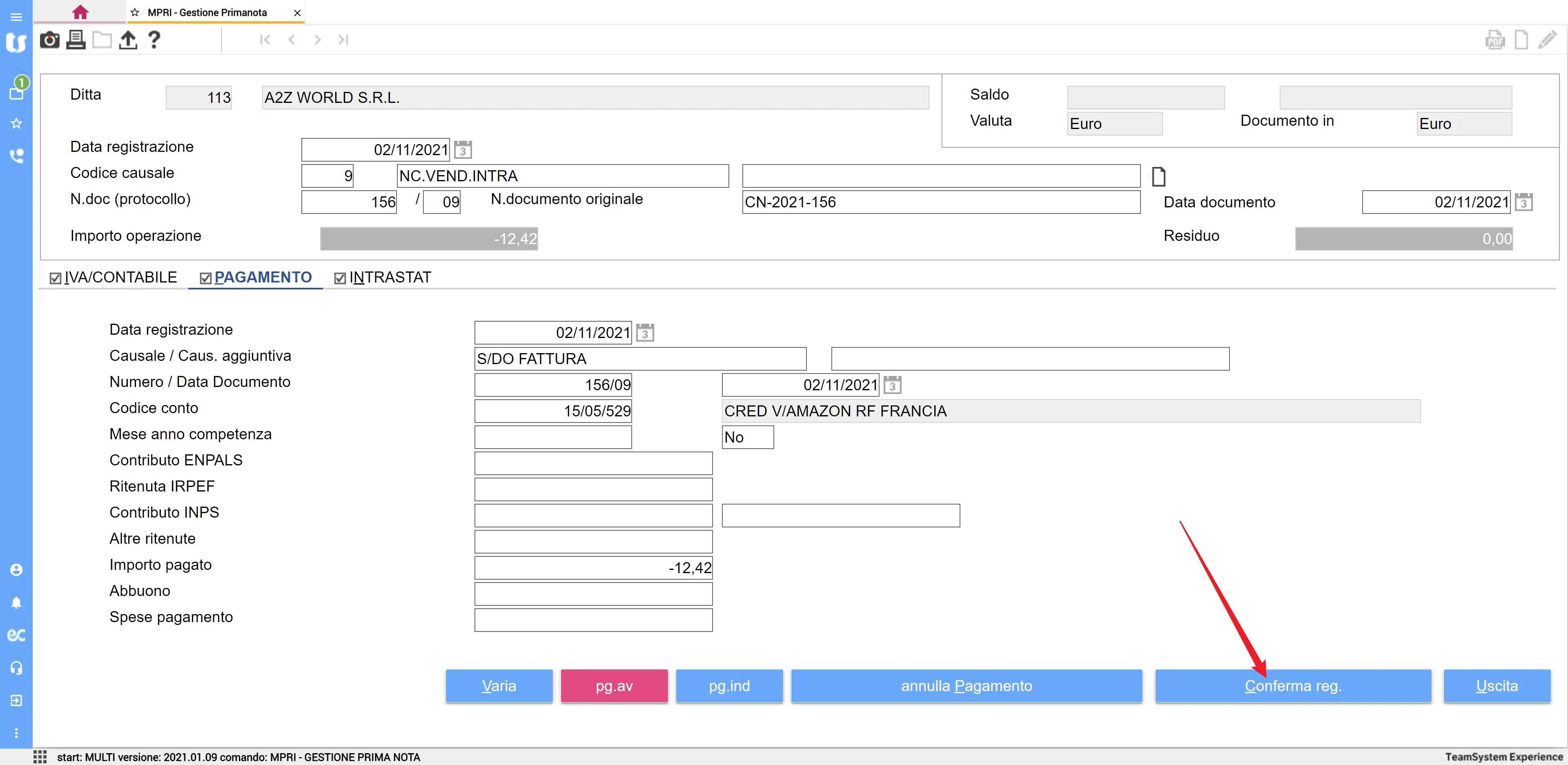The image size is (1568, 765).
Task: Click the pencil edit icon top right
Action: [1547, 40]
